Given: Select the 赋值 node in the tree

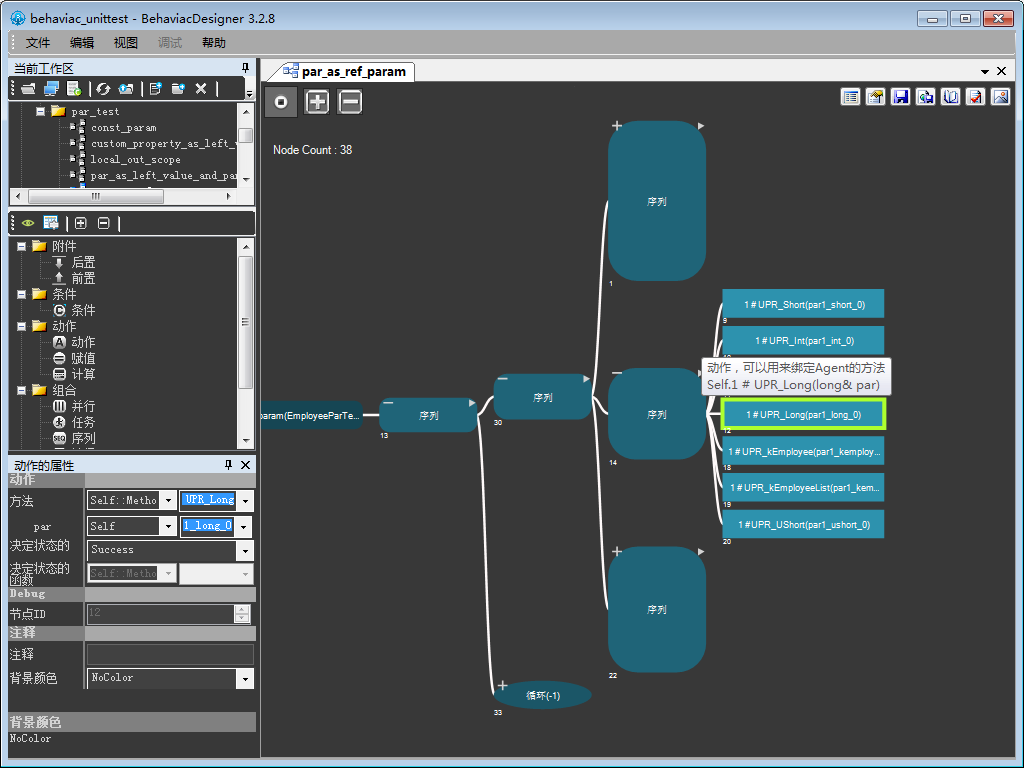Looking at the screenshot, I should pos(83,358).
